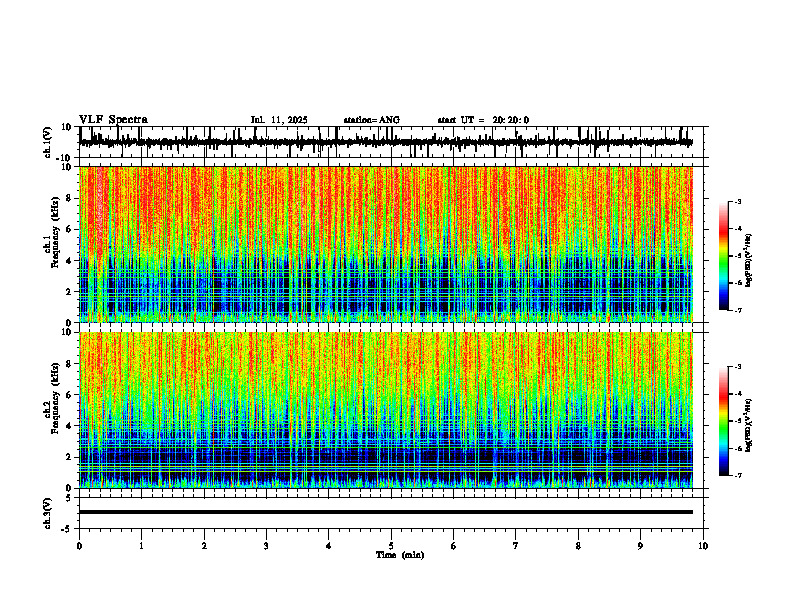Viewport: 792px width, 612px height.
Task: Click the "6" kHz tick on ch.1 frequency axis
Action: click(70, 229)
